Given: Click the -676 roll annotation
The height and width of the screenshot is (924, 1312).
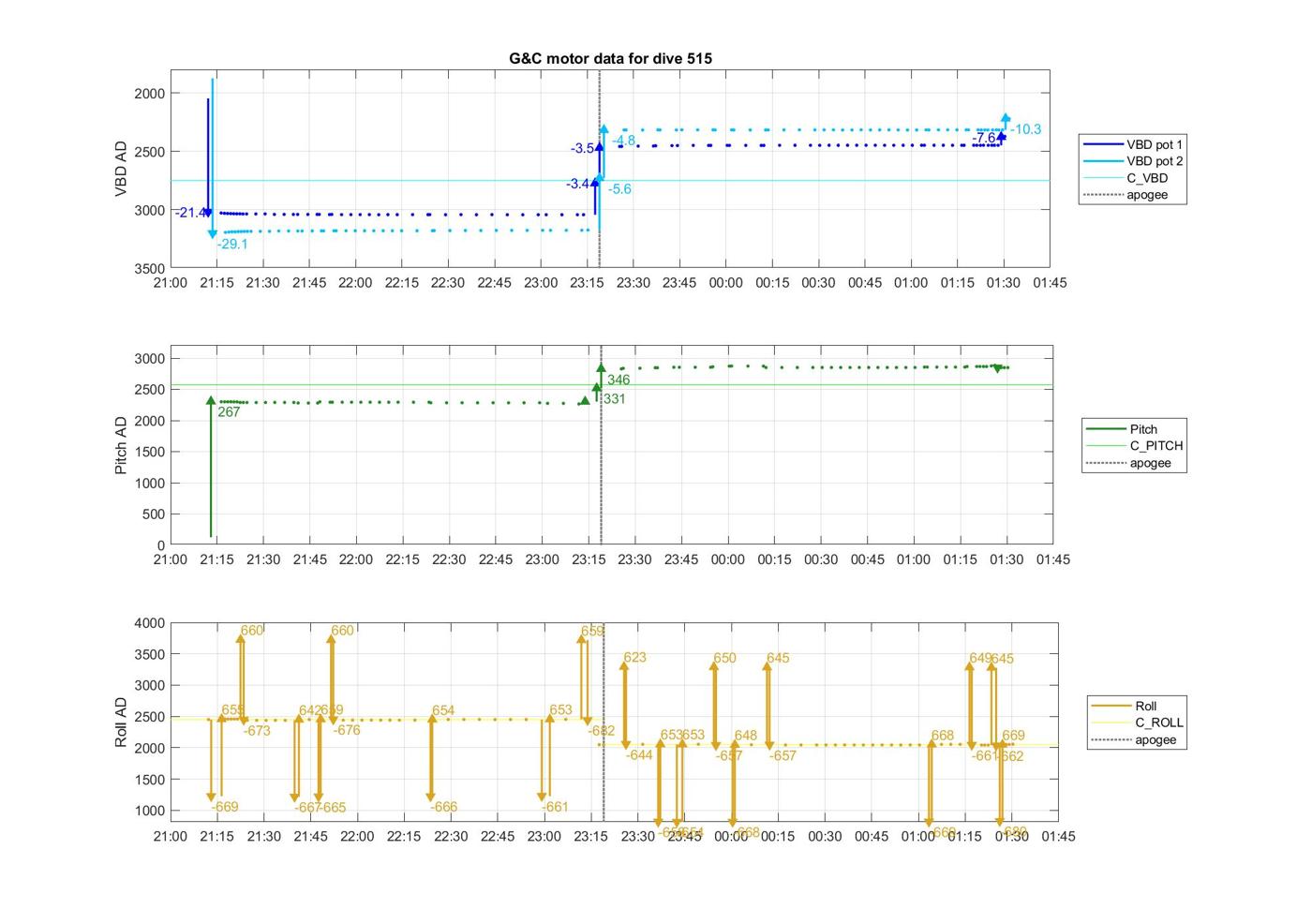Looking at the screenshot, I should click(x=347, y=730).
